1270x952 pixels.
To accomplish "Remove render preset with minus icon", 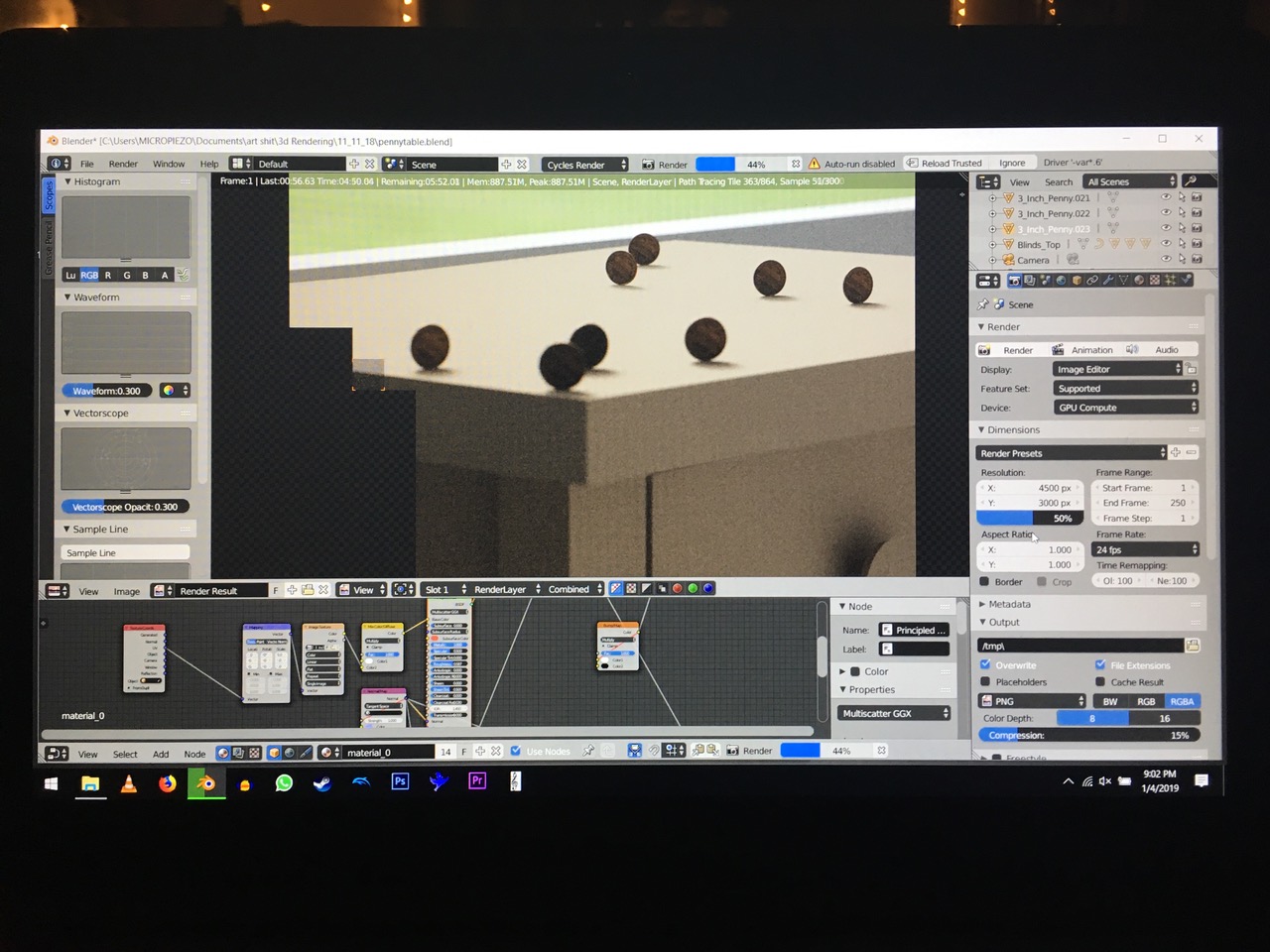I will tap(1192, 452).
